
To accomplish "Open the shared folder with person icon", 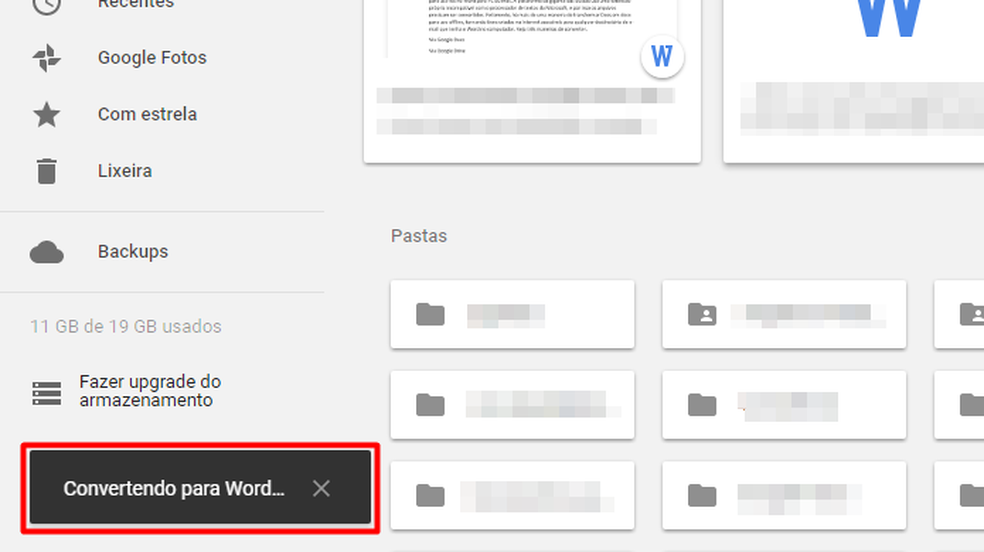I will [x=784, y=314].
